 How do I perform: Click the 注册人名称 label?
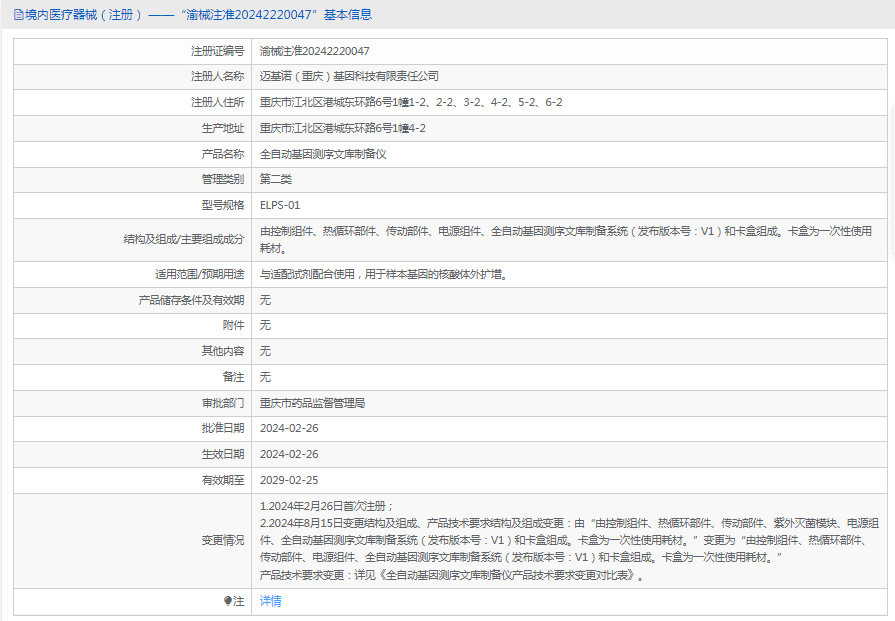[x=217, y=76]
